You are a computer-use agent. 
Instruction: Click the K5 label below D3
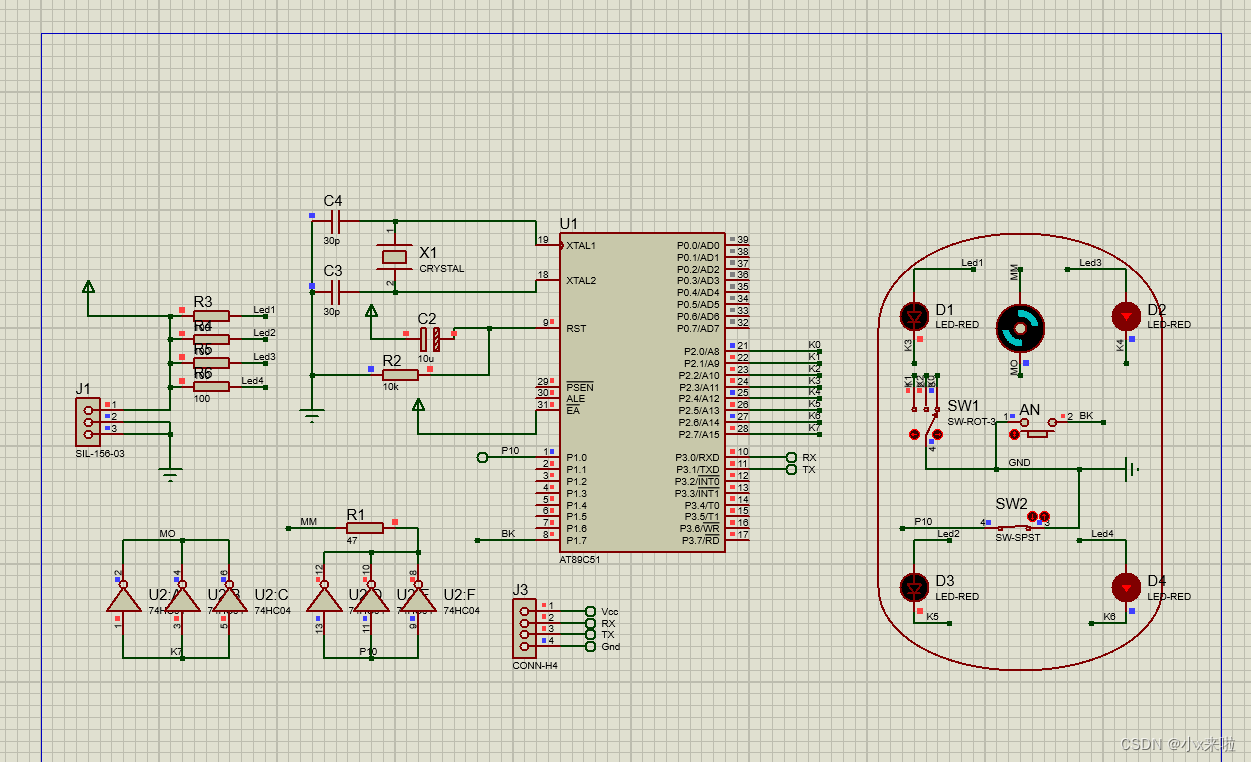[932, 617]
